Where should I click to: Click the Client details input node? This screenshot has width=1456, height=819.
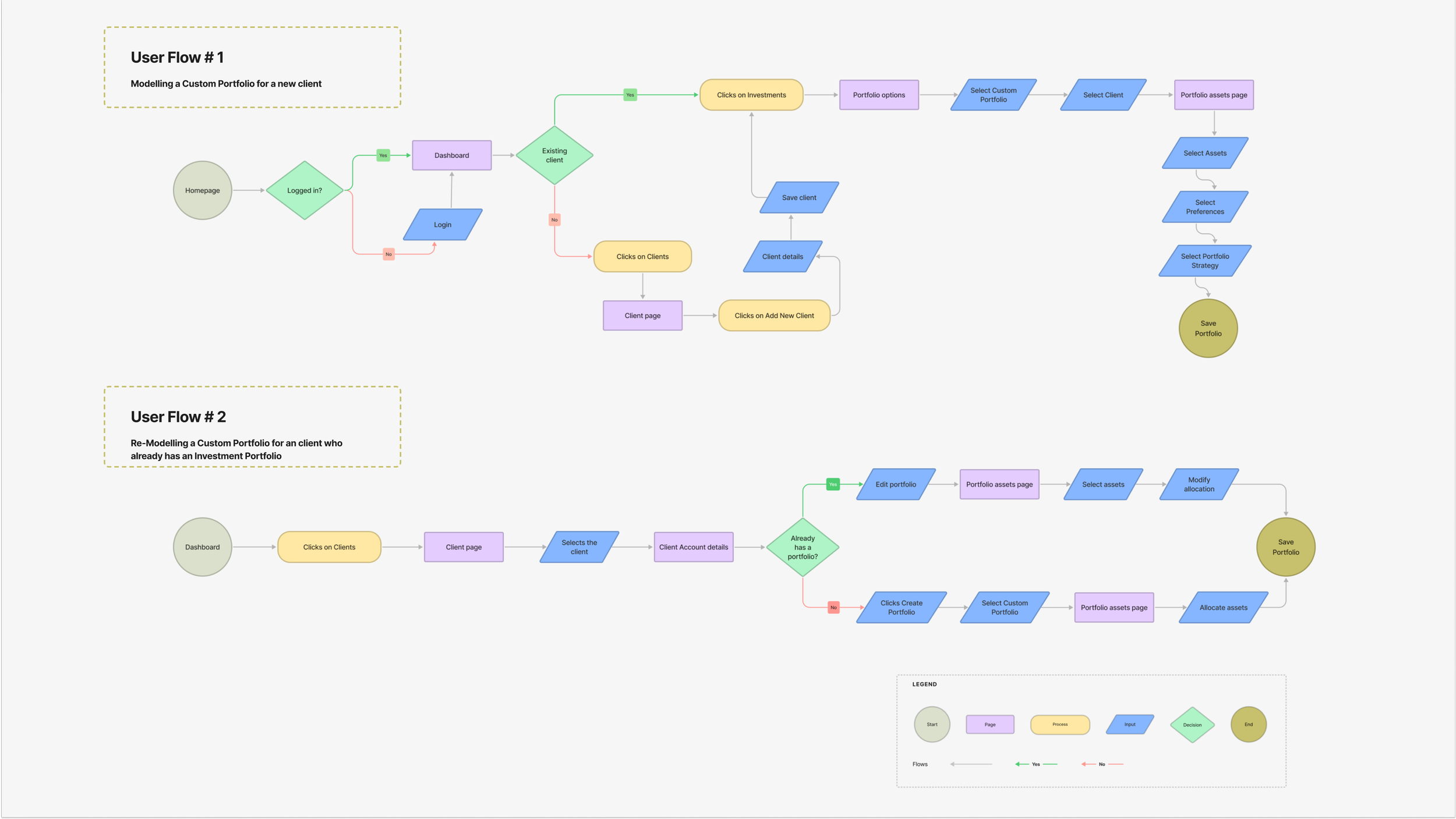[x=782, y=257]
